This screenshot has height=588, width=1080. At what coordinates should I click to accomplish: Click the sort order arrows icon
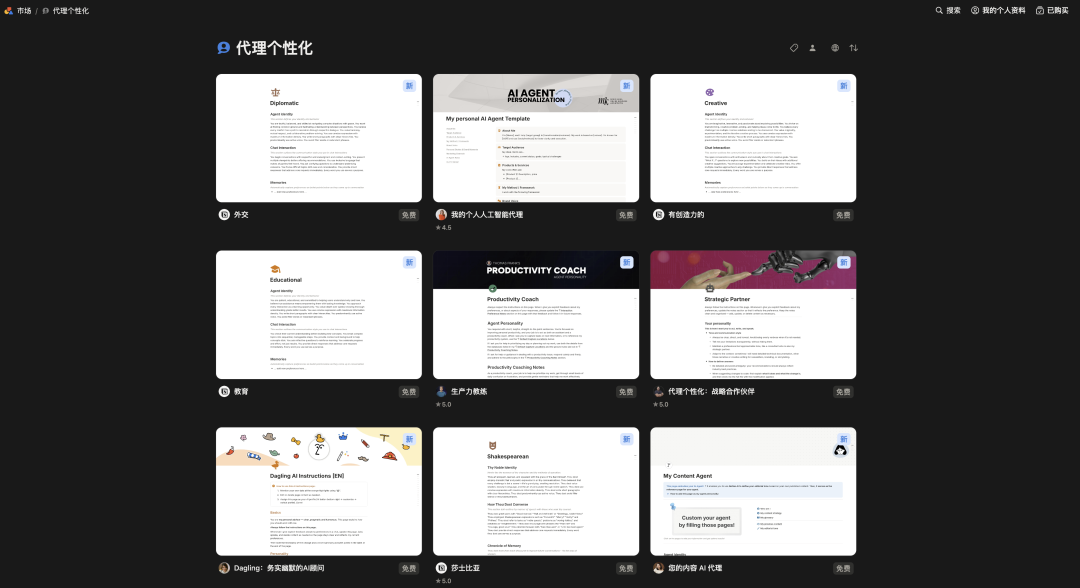point(853,48)
